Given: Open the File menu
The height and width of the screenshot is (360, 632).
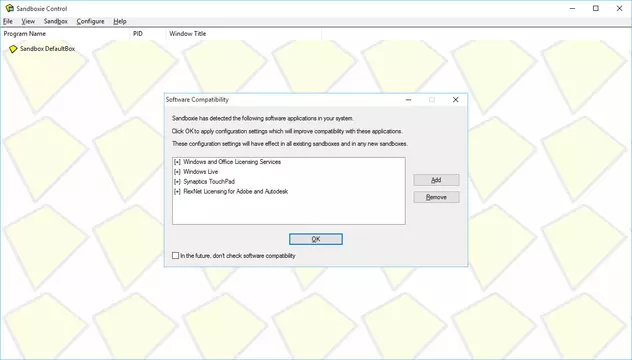Looking at the screenshot, I should pos(8,21).
